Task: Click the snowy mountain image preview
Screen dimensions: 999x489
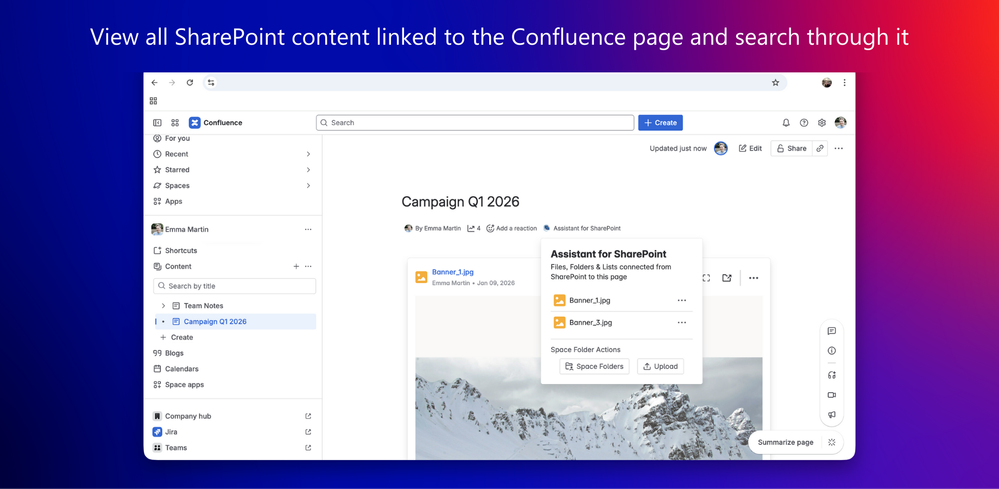Action: click(589, 408)
